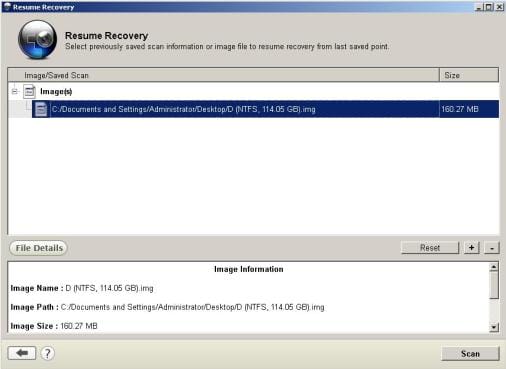This screenshot has height=369, width=506.
Task: Select the Image(s) tree label
Action: (x=56, y=91)
